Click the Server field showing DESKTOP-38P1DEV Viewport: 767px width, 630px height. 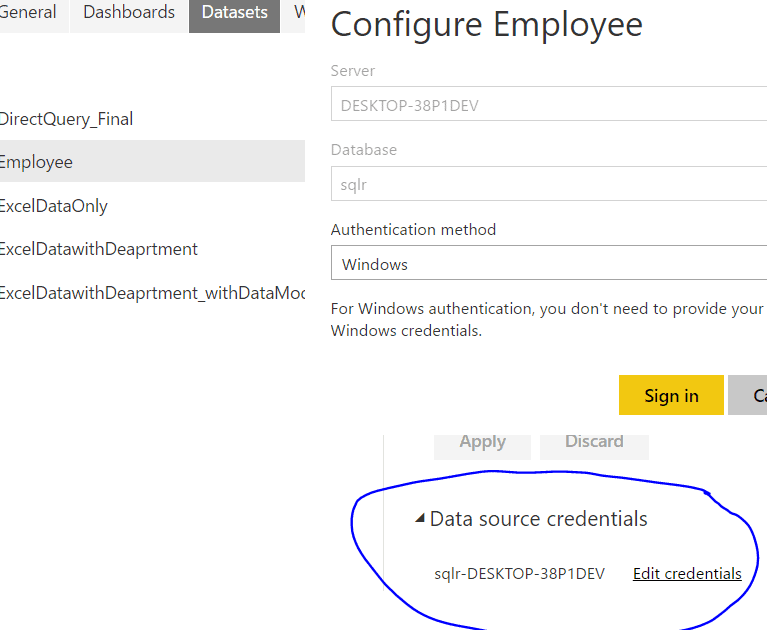tap(548, 105)
